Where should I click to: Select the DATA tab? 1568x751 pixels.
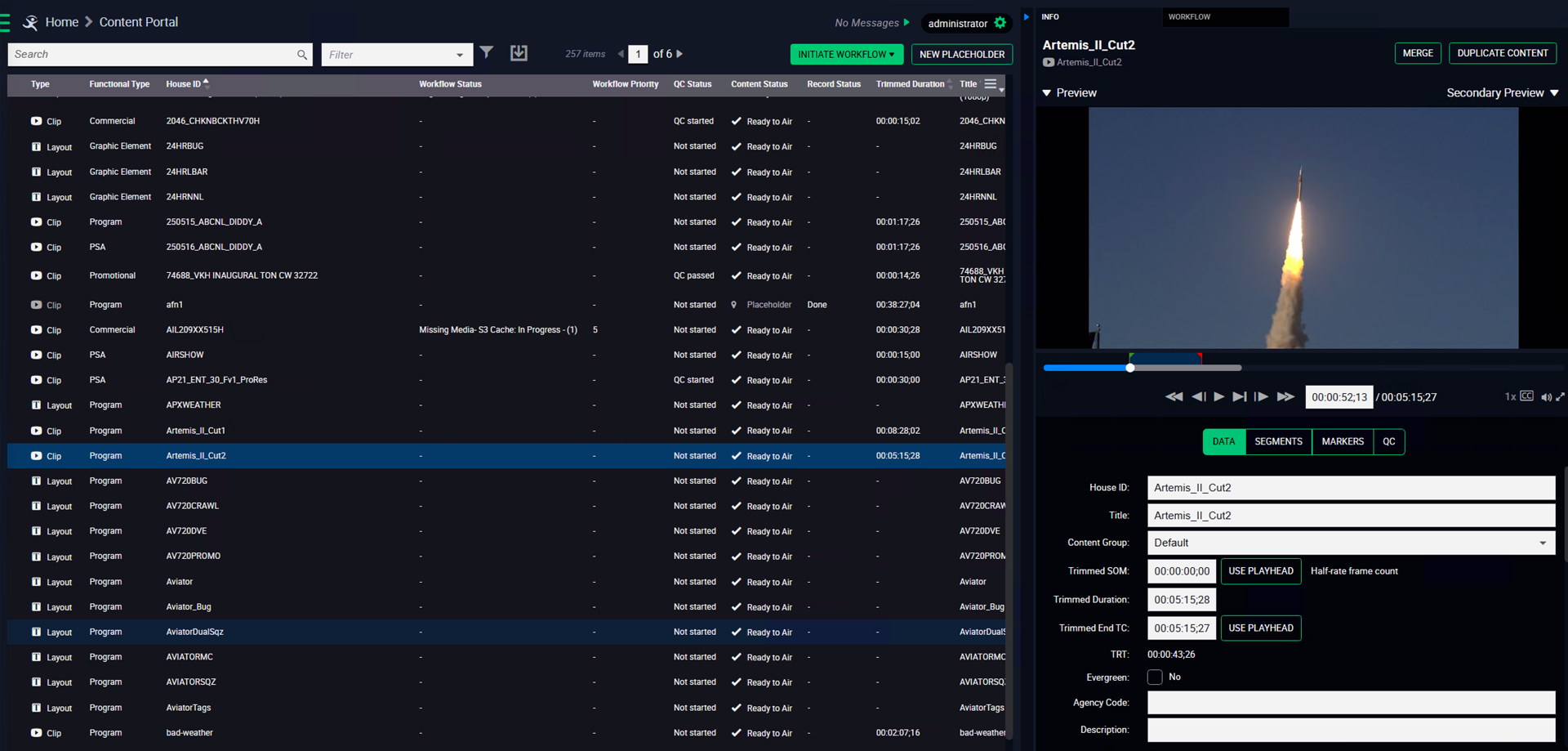[1223, 442]
